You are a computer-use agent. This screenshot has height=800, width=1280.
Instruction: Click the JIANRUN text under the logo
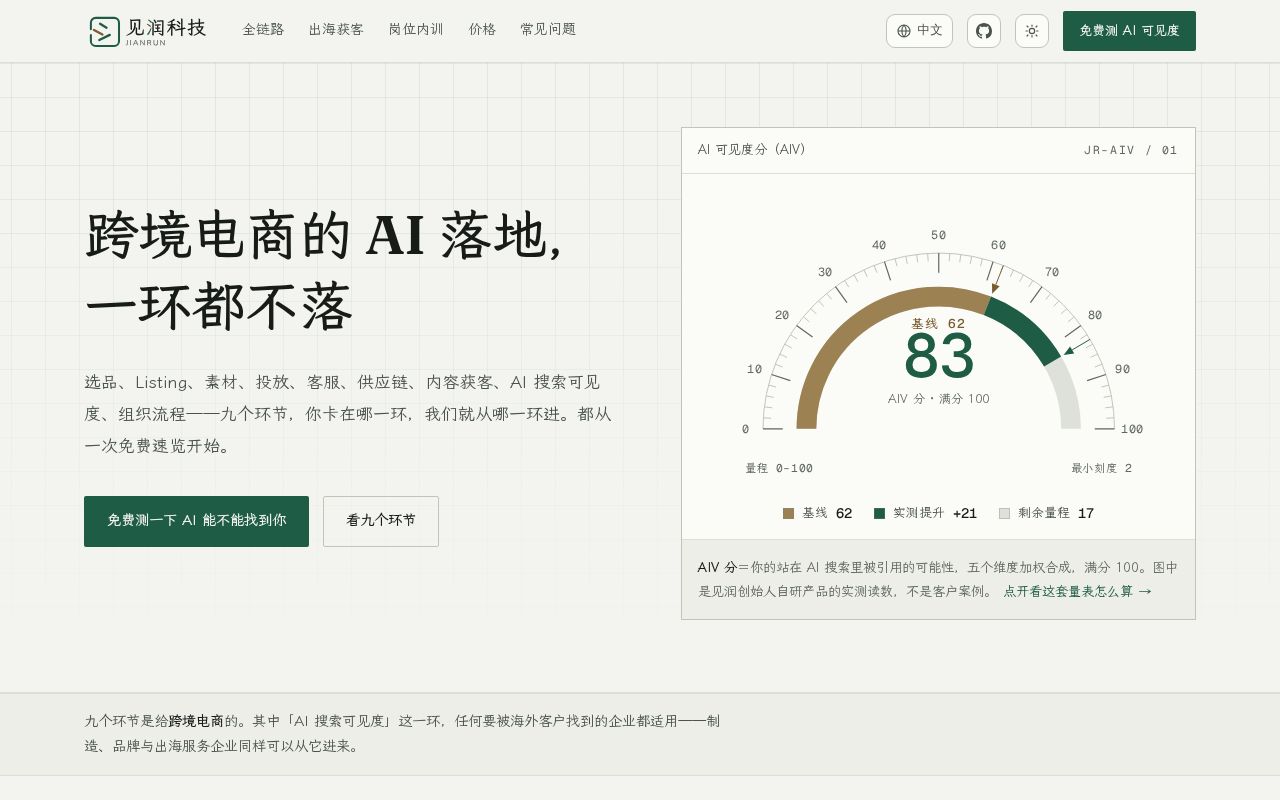point(146,43)
